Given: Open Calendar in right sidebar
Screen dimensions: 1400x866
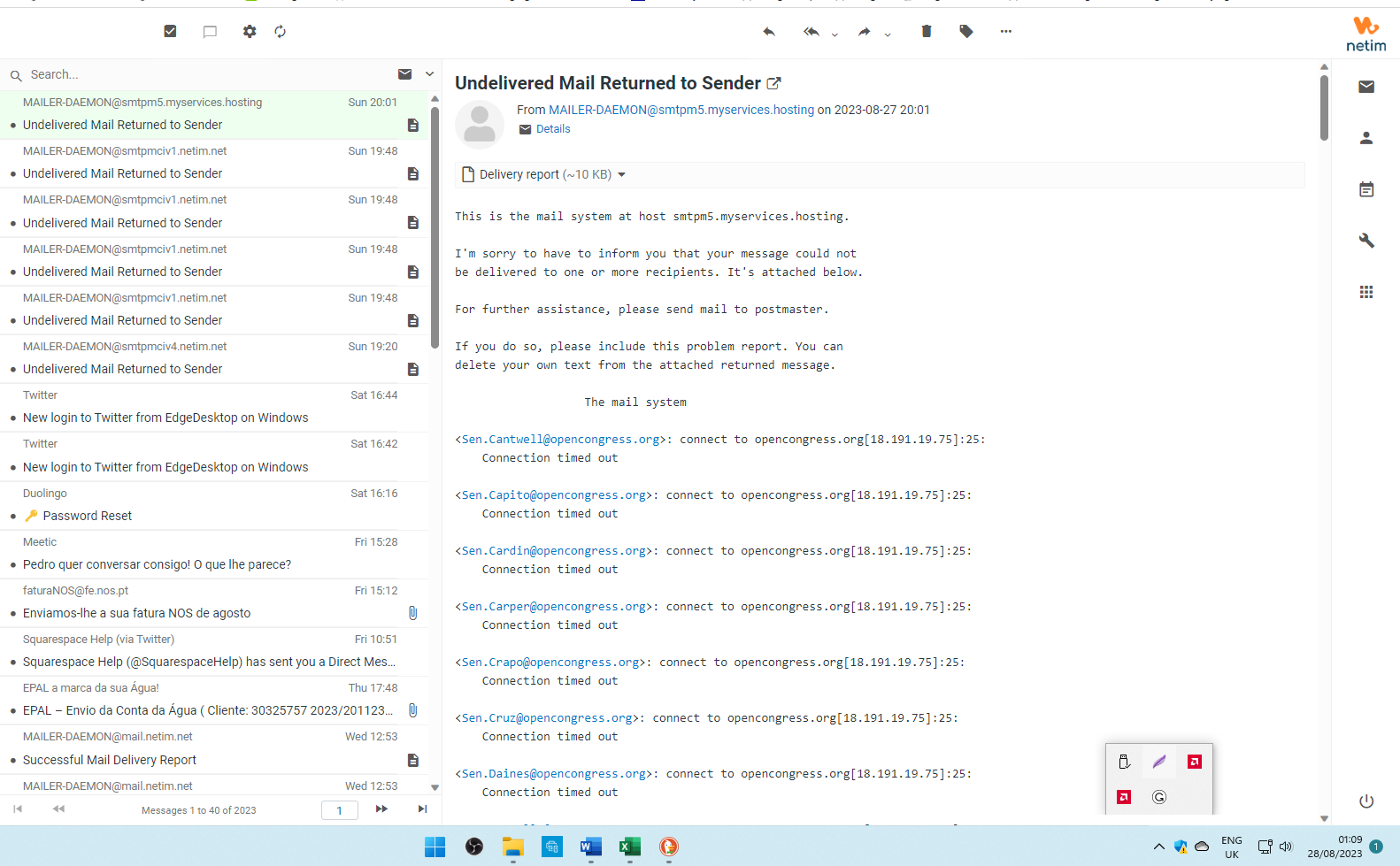Looking at the screenshot, I should point(1366,189).
